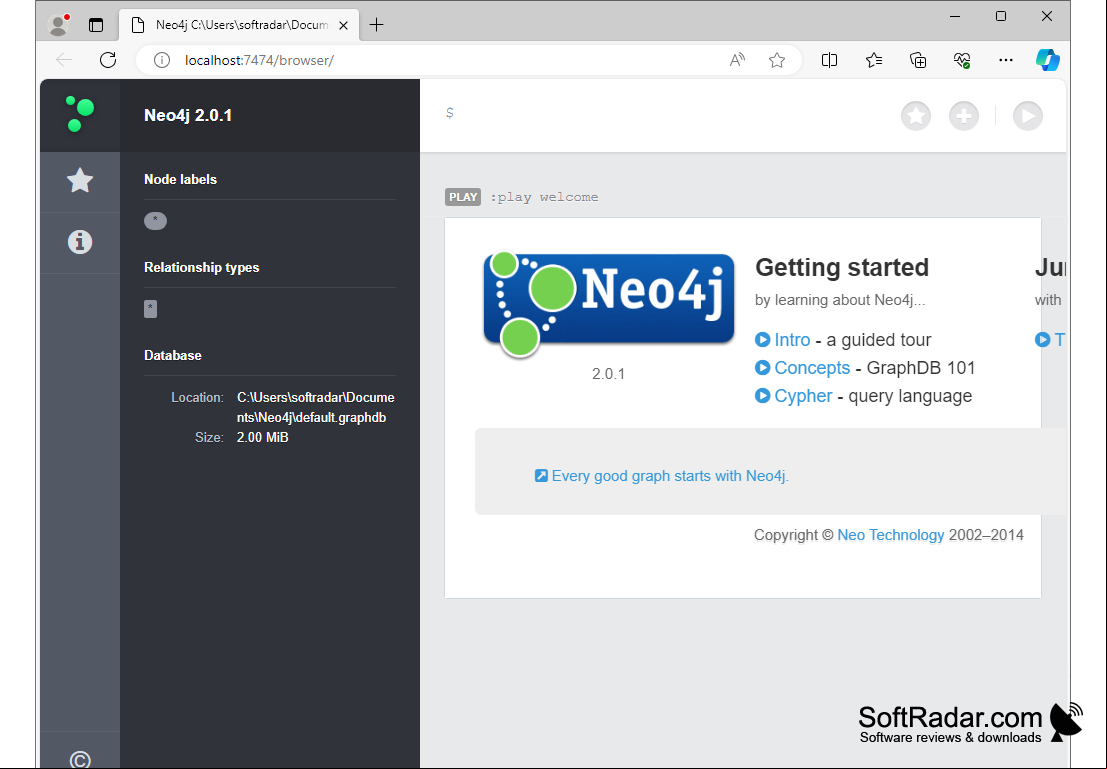Run the query with the play button
The image size is (1107, 769).
pyautogui.click(x=1028, y=116)
